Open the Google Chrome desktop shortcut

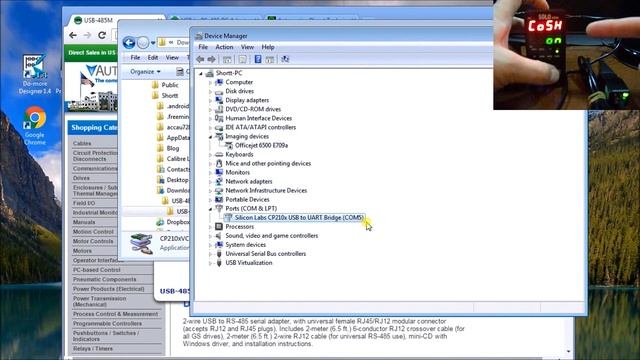pyautogui.click(x=35, y=125)
